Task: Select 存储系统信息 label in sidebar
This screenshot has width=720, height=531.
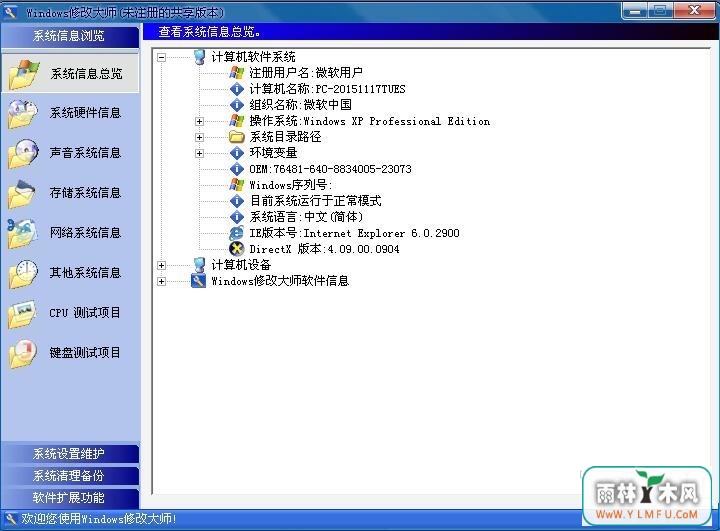Action: click(85, 193)
